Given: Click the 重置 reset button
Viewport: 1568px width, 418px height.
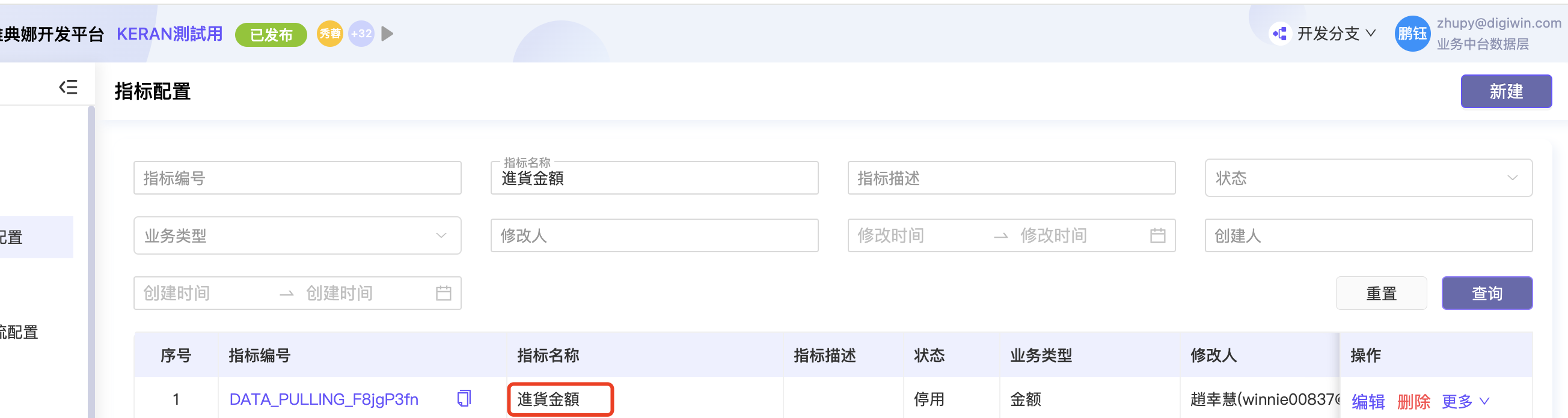Looking at the screenshot, I should [1381, 293].
